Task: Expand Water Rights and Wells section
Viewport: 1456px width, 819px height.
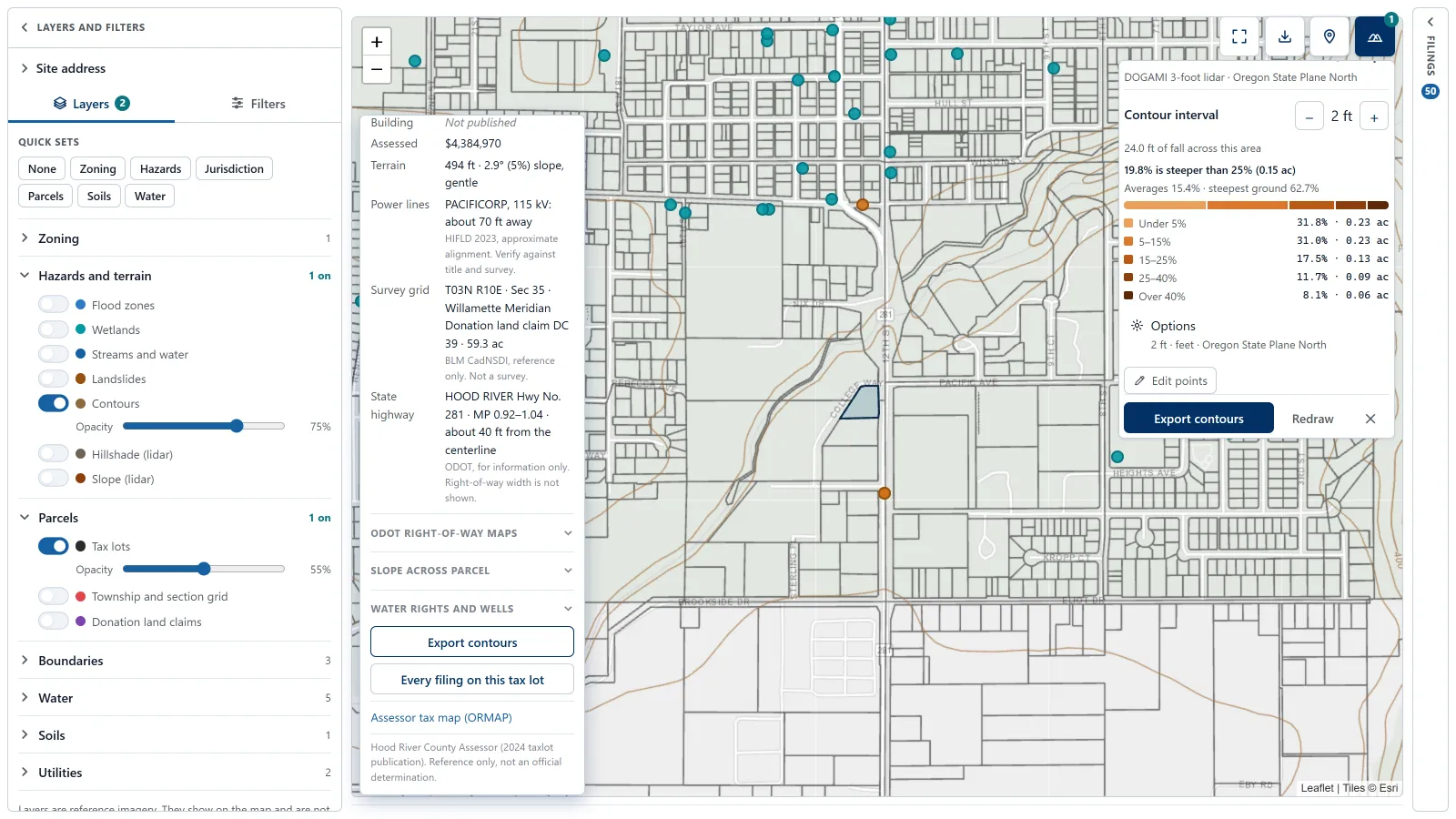Action: (472, 609)
